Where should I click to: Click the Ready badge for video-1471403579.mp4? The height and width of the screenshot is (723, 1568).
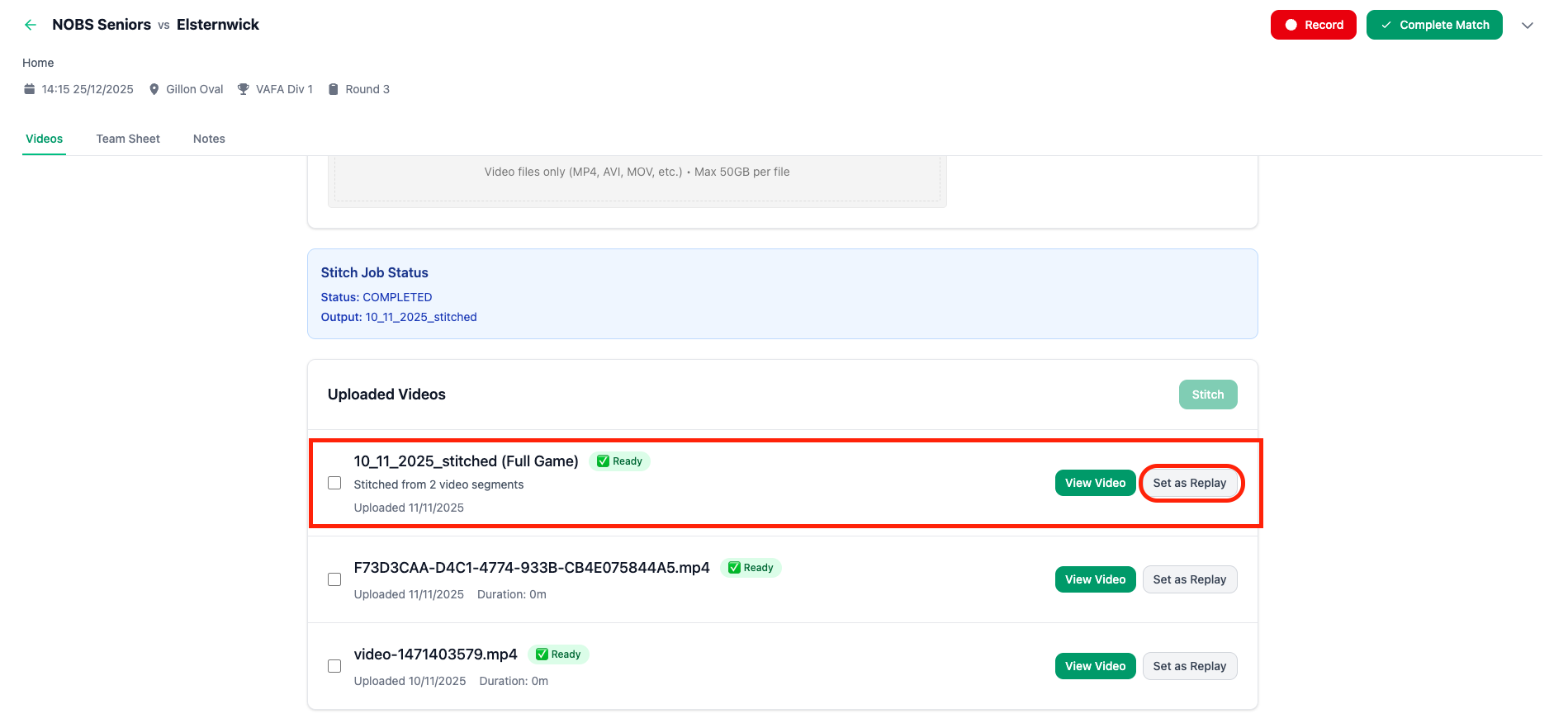pos(558,654)
